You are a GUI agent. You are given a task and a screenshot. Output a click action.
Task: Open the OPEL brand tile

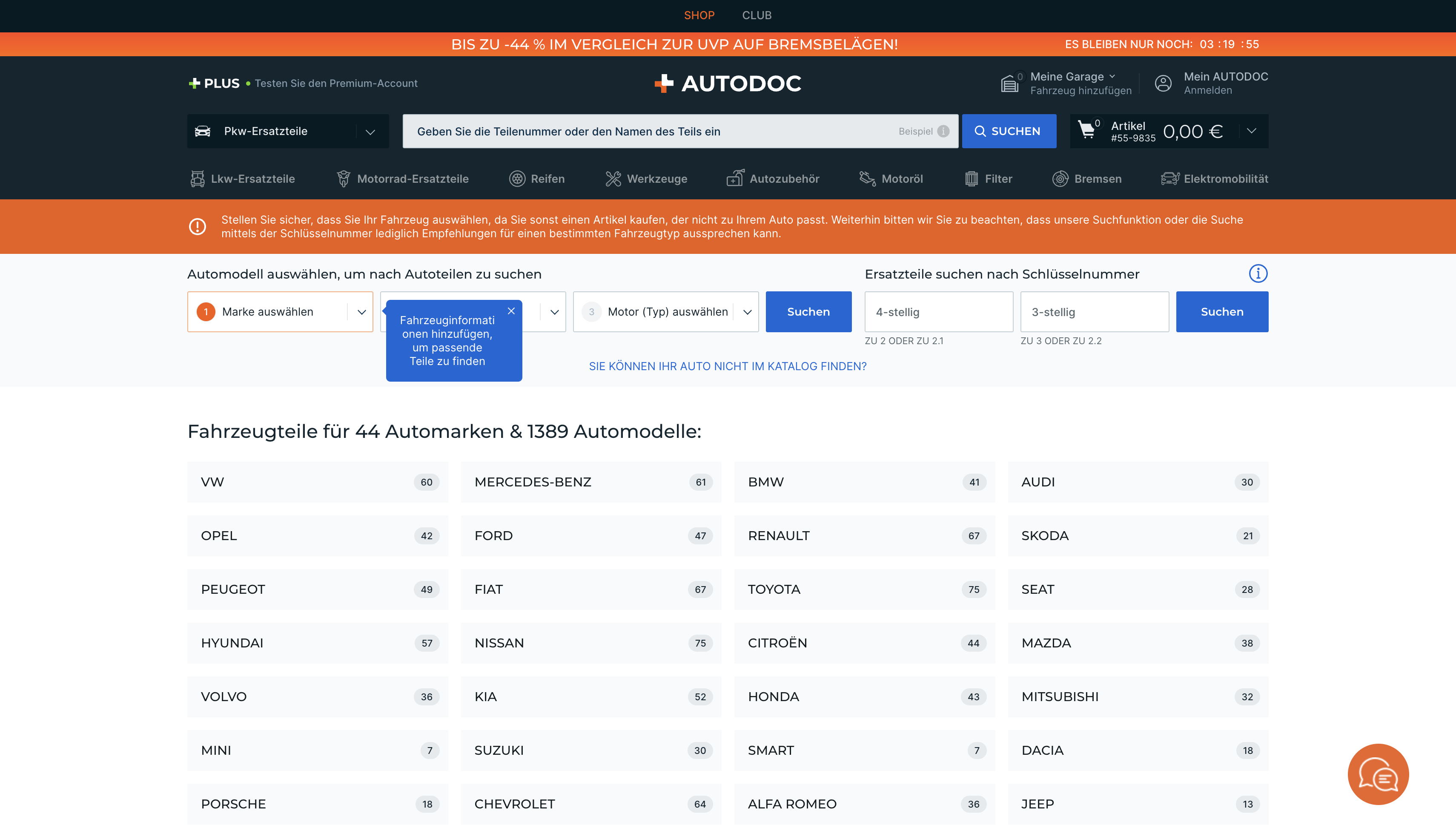tap(318, 535)
